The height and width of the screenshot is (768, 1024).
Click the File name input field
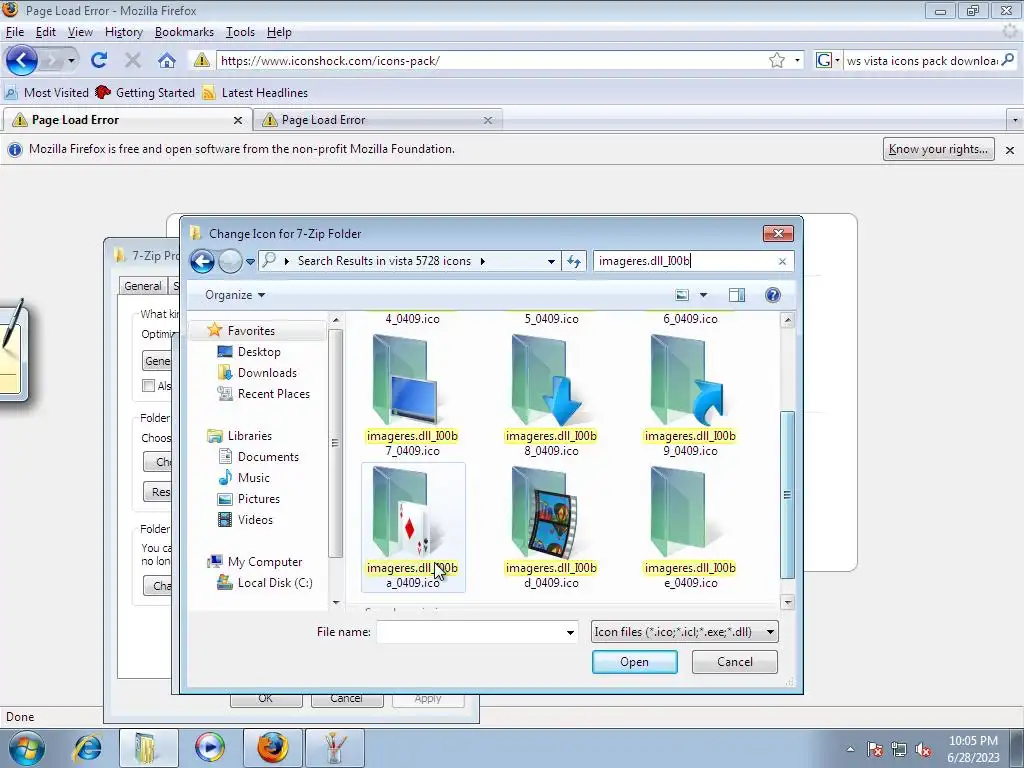(470, 632)
